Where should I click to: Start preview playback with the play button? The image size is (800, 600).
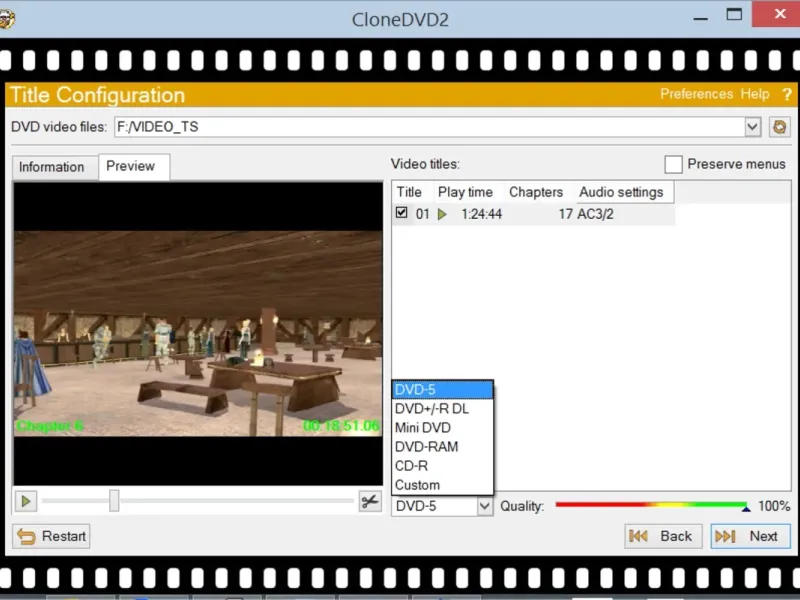pyautogui.click(x=26, y=502)
